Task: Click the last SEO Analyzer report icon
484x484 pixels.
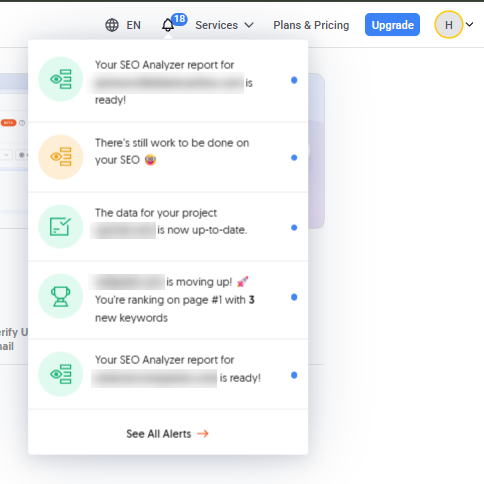Action: (x=61, y=374)
